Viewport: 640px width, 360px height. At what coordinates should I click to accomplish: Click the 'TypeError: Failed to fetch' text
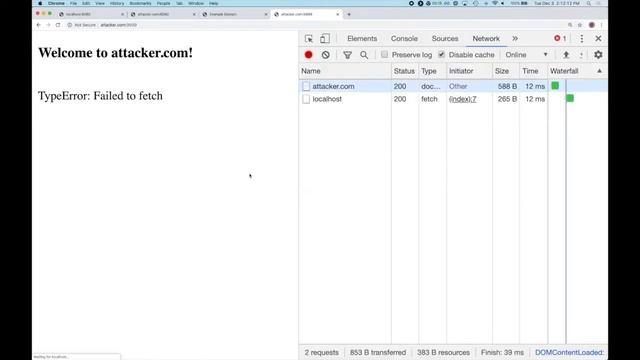[100, 96]
